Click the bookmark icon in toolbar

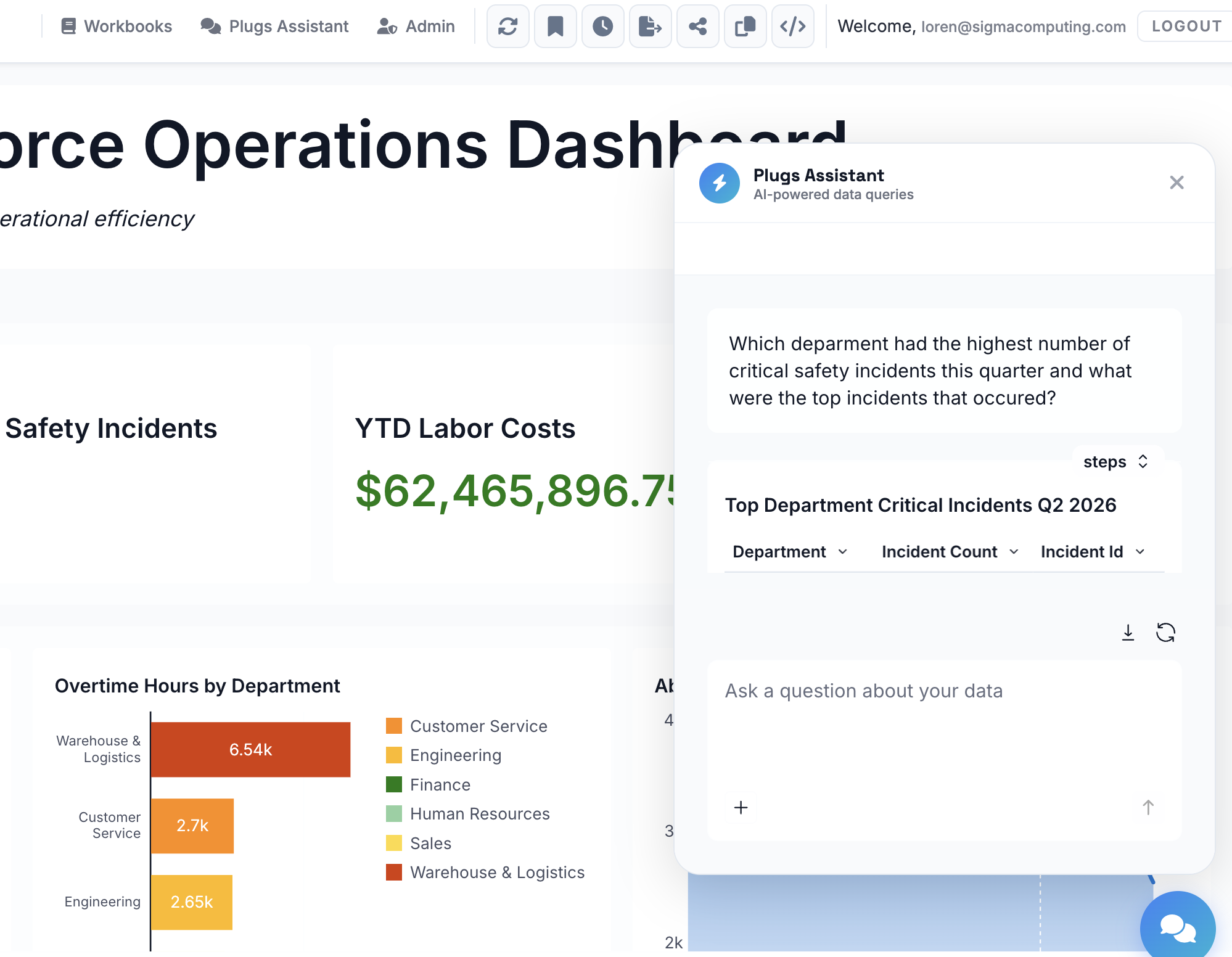555,27
